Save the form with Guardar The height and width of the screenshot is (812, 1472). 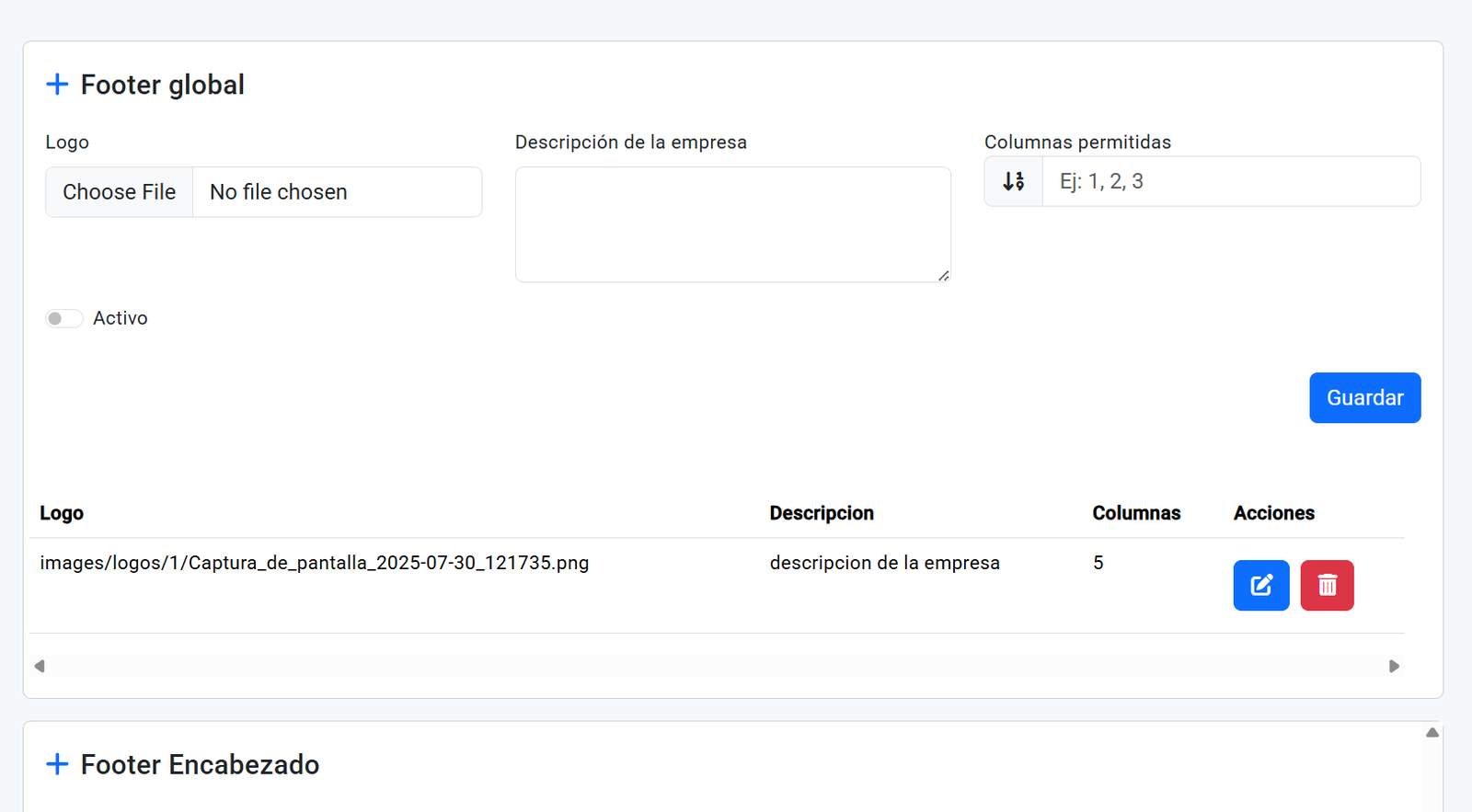tap(1364, 398)
